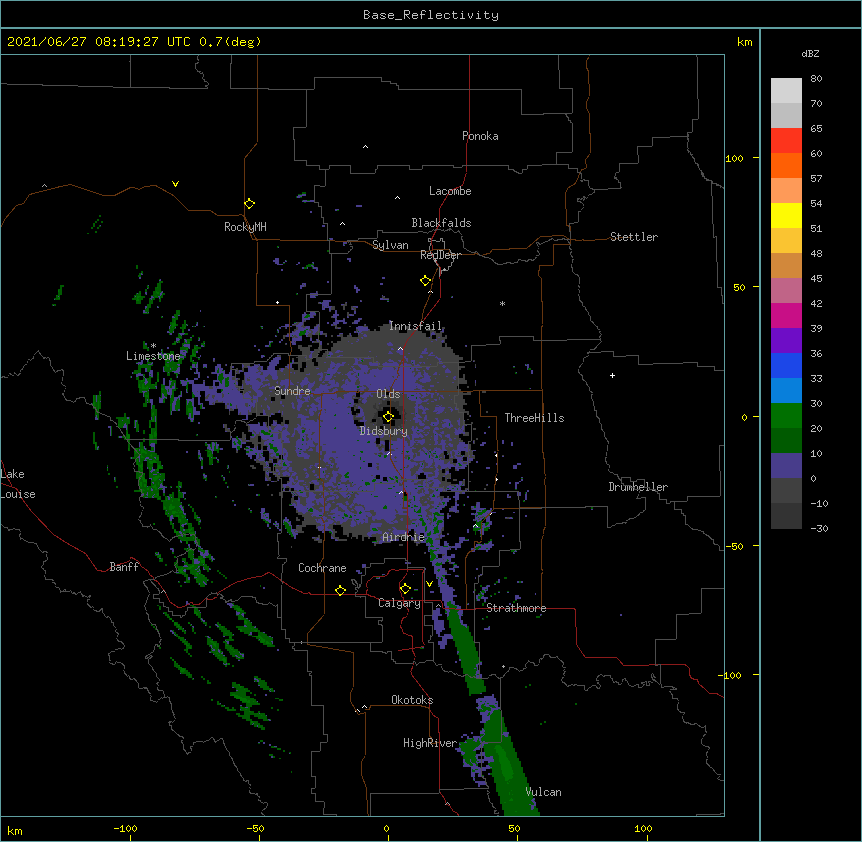Click the HighRiver town label
Image resolution: width=862 pixels, height=842 pixels.
(x=430, y=743)
